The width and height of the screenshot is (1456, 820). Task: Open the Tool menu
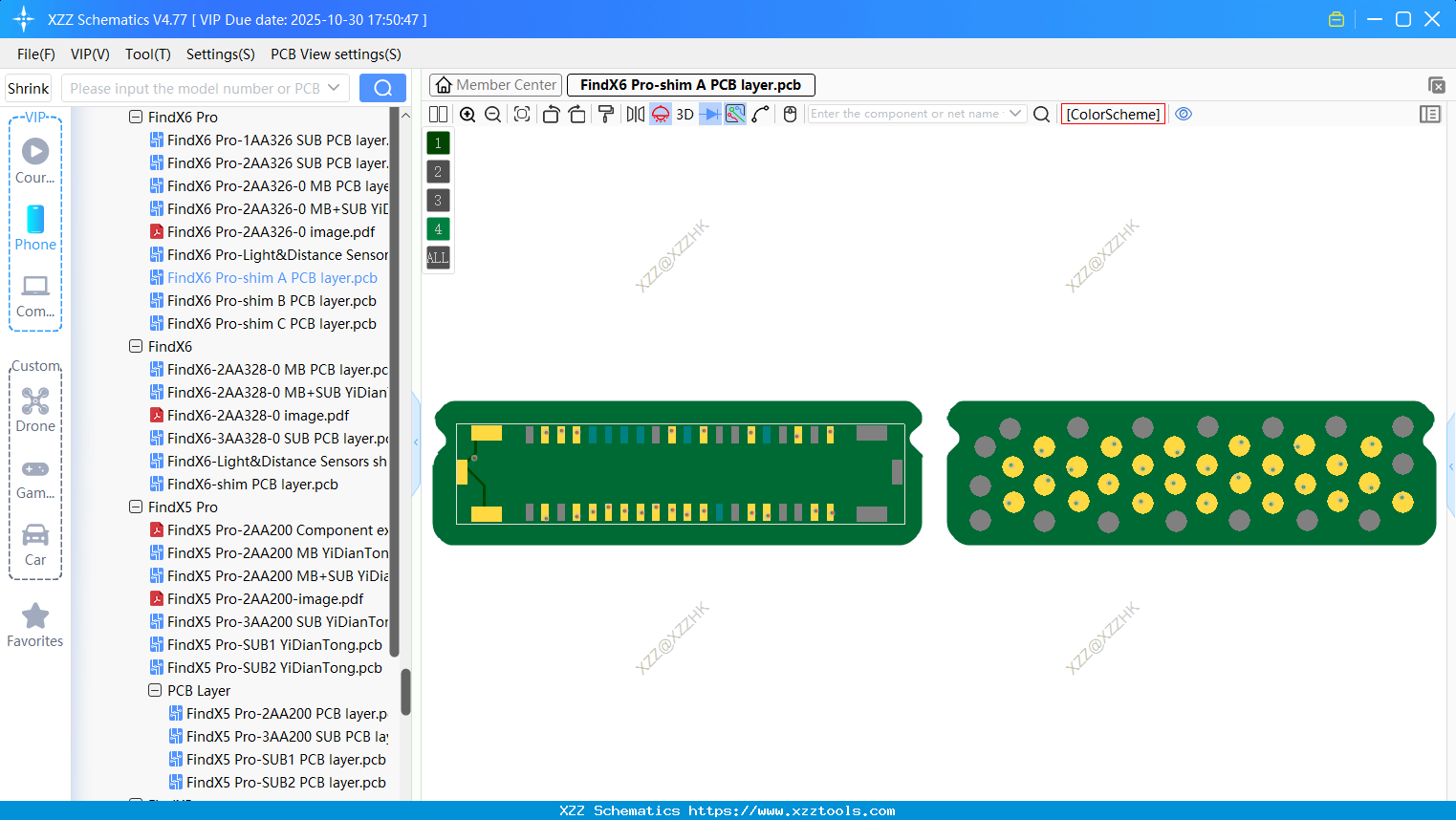click(147, 54)
